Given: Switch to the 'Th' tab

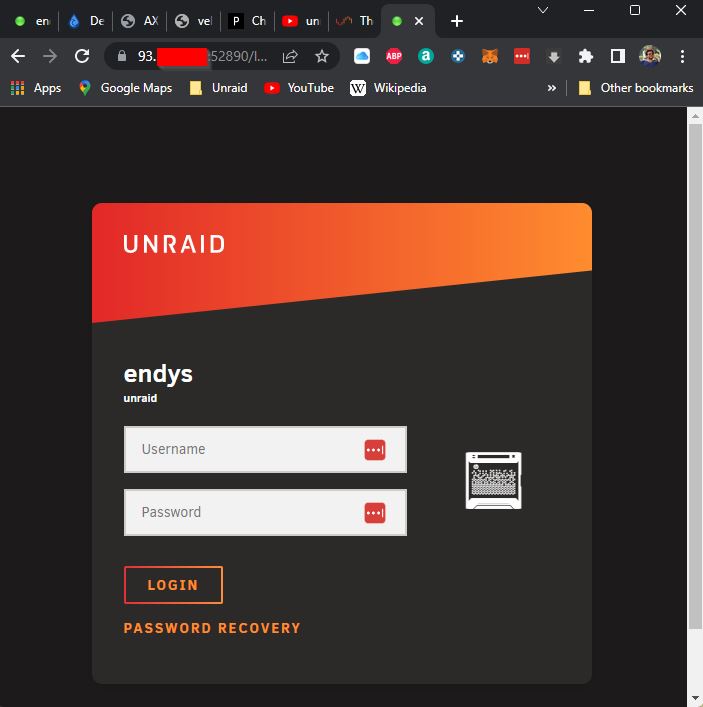Looking at the screenshot, I should pos(355,21).
